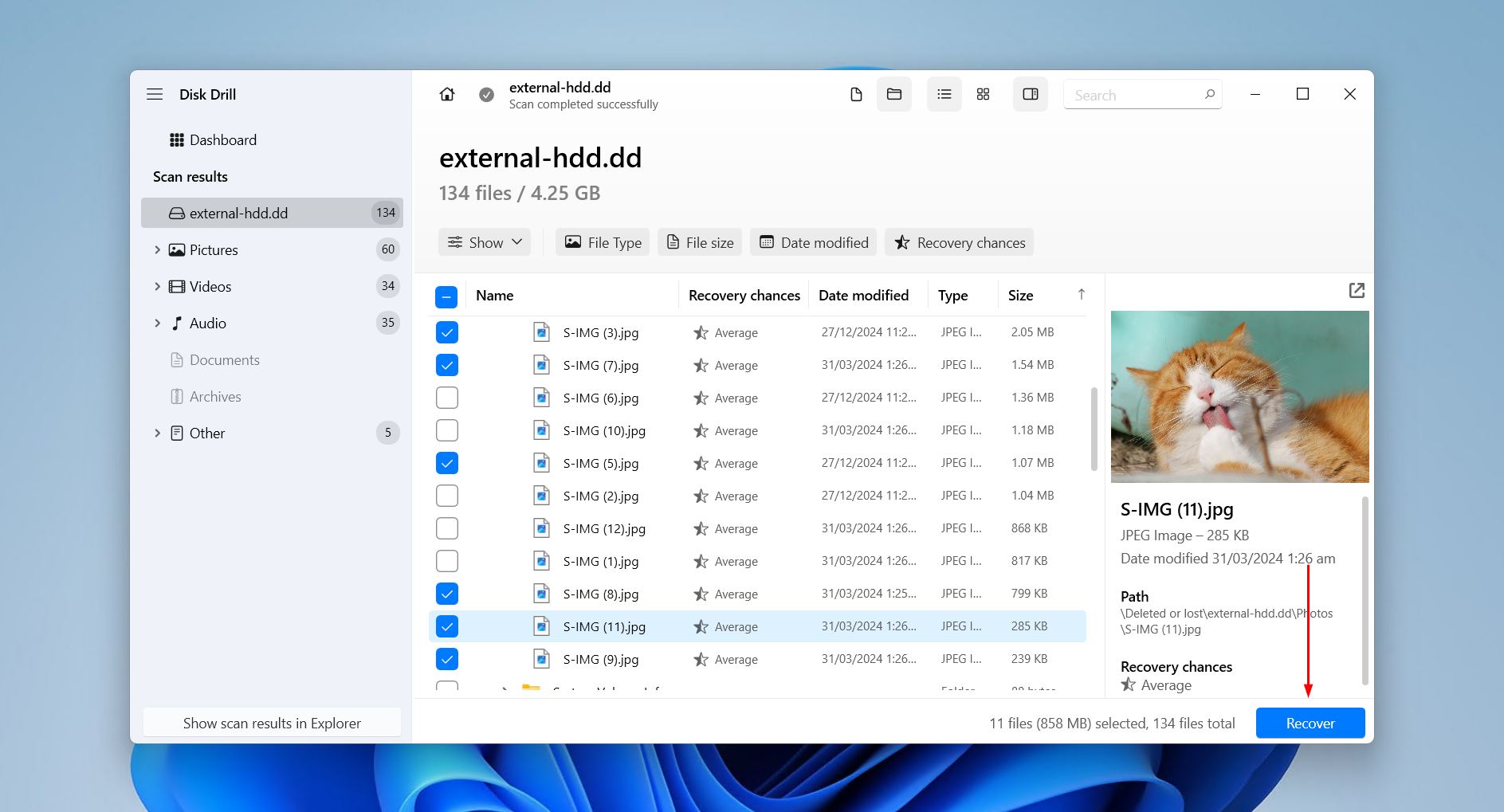Viewport: 1504px width, 812px height.
Task: Select the grid thumbnail view icon
Action: point(983,94)
